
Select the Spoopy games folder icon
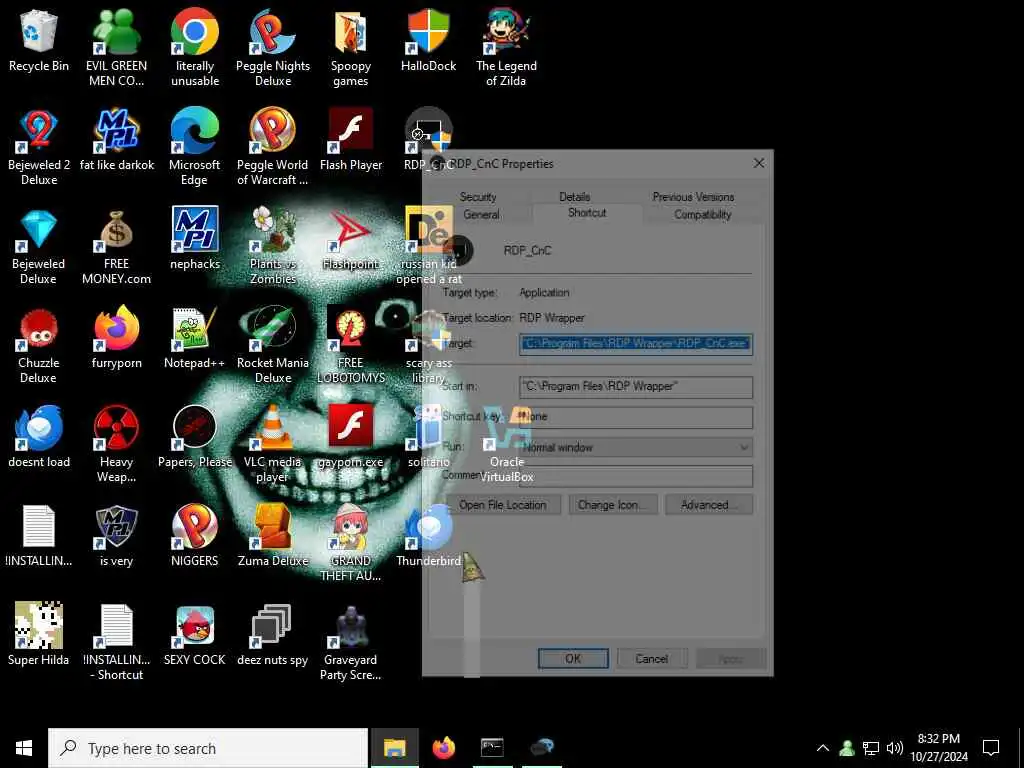pos(351,48)
